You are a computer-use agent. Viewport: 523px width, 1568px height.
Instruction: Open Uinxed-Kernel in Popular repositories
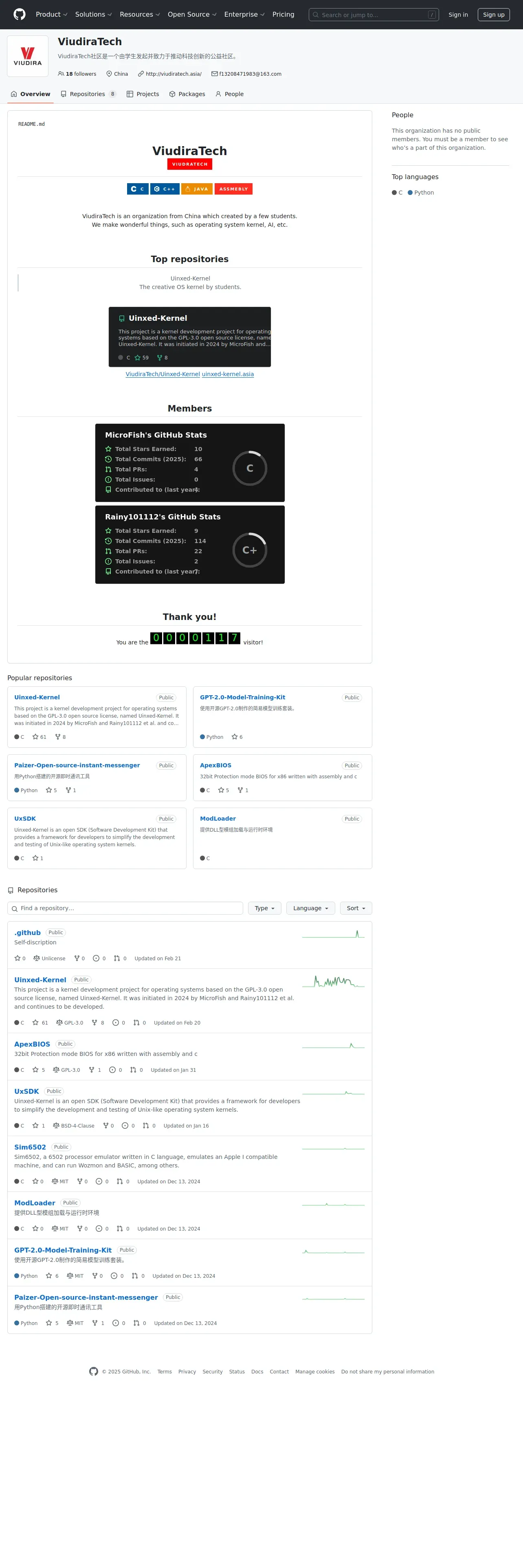(x=37, y=698)
